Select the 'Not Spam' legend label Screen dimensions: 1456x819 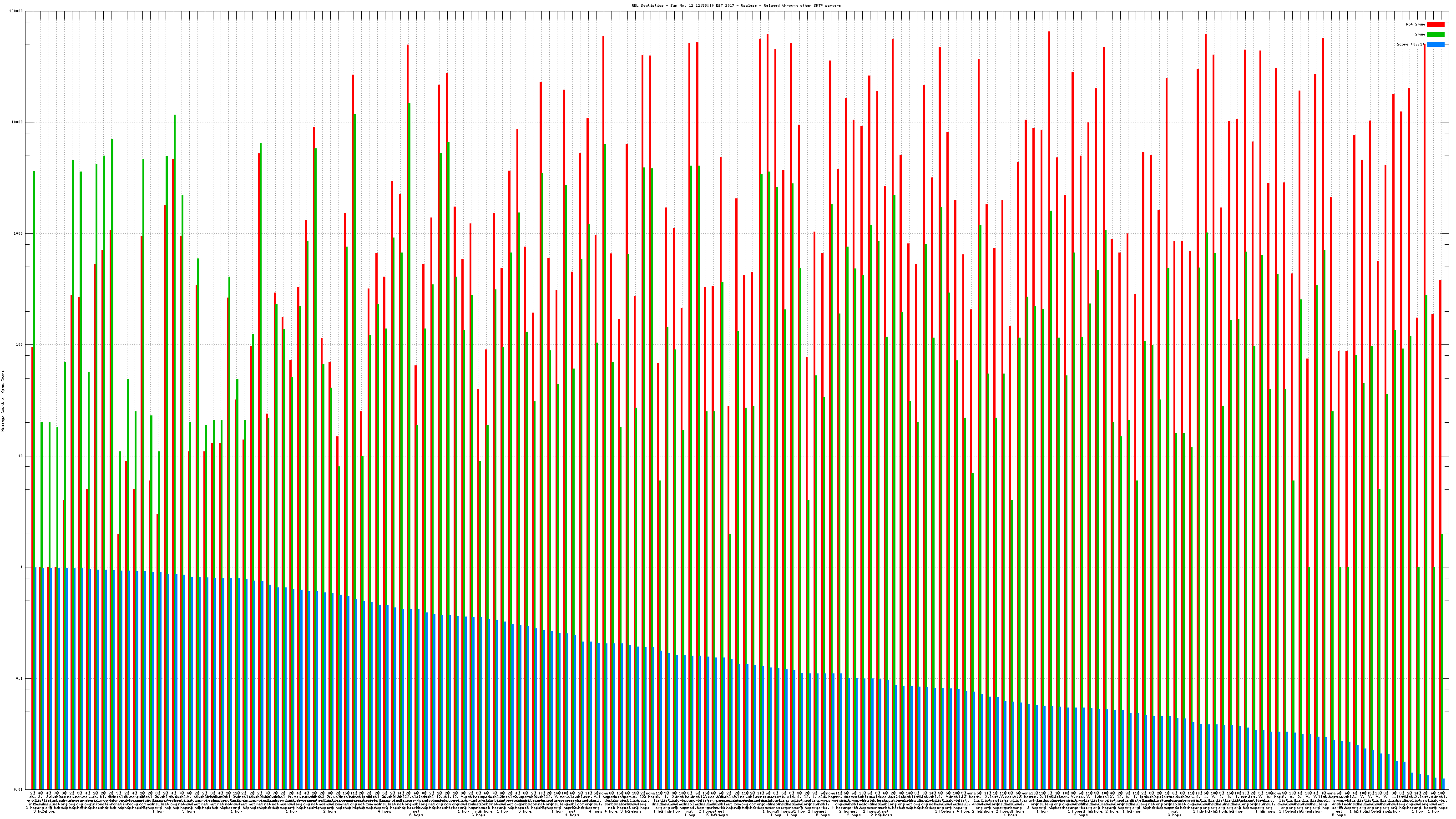point(1416,24)
